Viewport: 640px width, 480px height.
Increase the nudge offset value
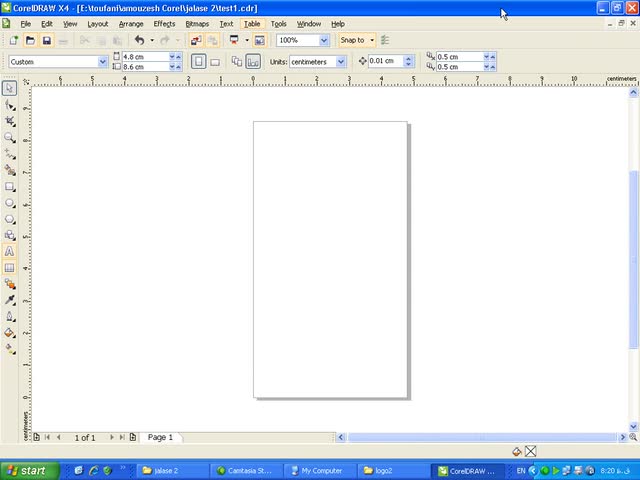pyautogui.click(x=408, y=58)
